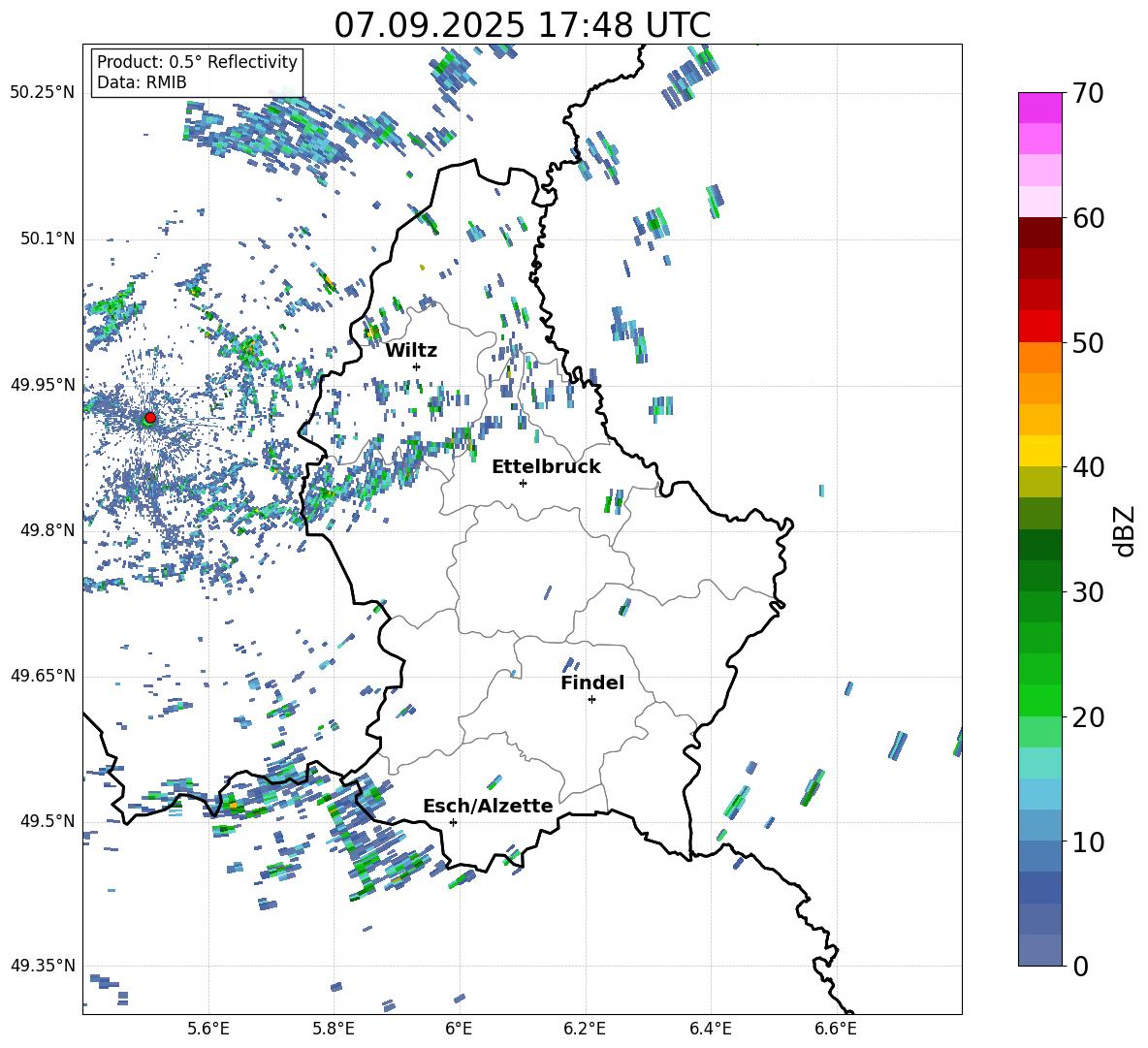Click the 6.4°E longitude label
Viewport: 1148px width, 1048px height.
pos(710,1030)
